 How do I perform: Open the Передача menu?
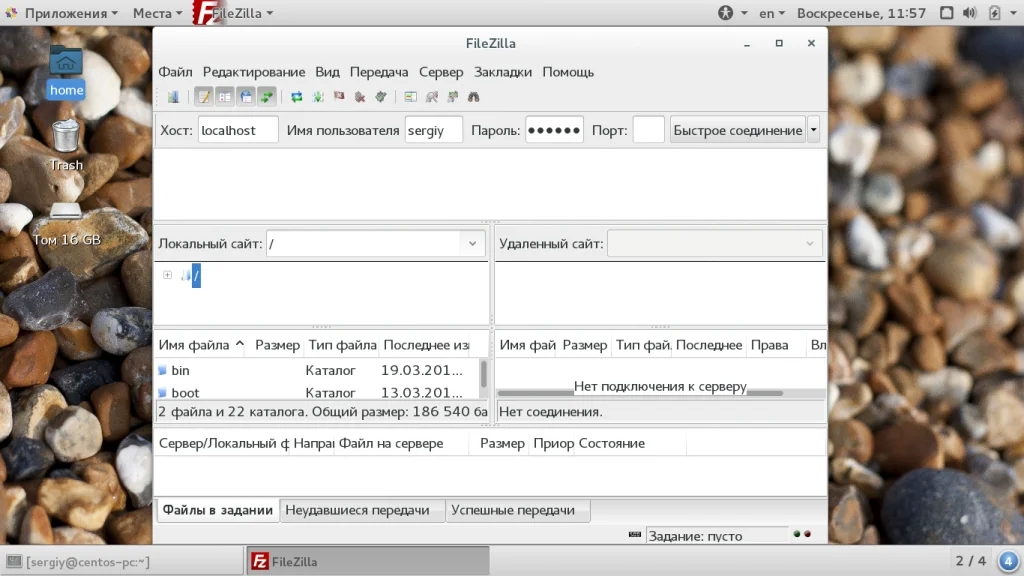pos(379,72)
